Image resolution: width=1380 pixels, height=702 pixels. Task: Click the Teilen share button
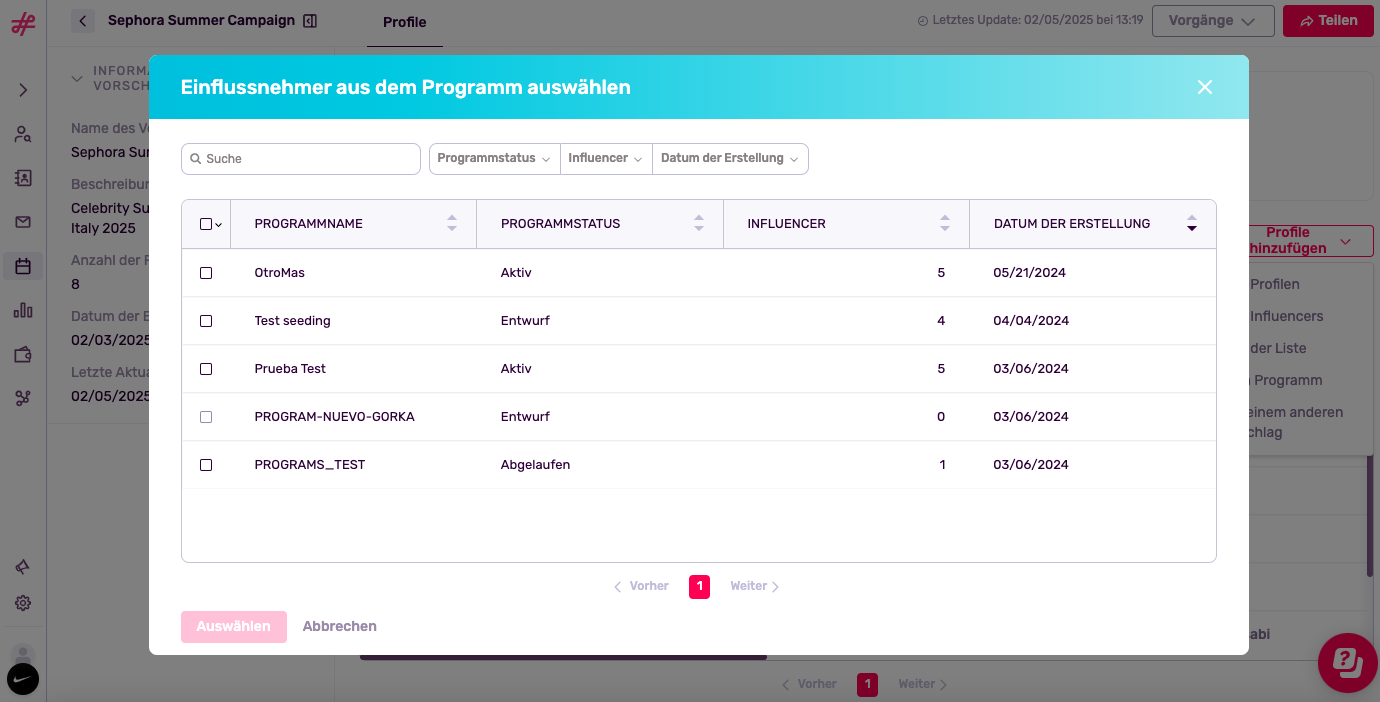(1328, 21)
